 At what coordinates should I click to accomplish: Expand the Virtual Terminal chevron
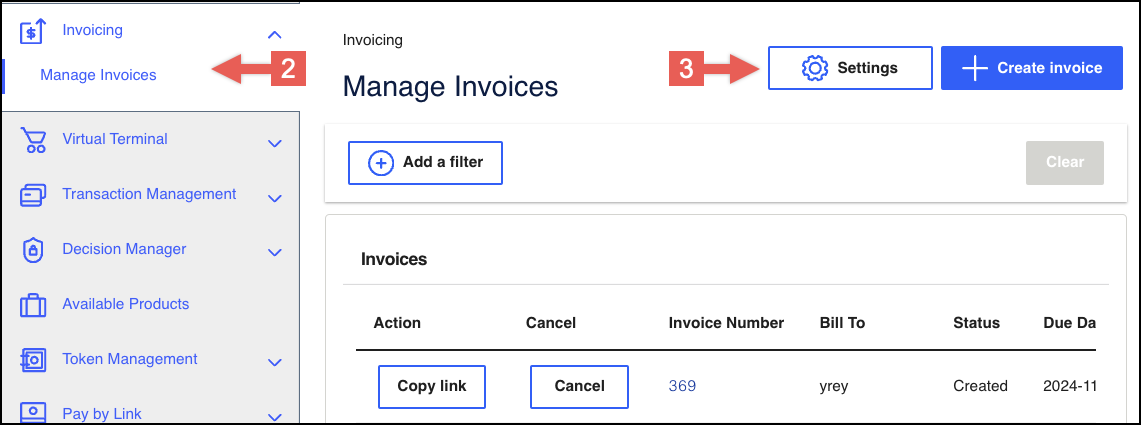tap(275, 144)
